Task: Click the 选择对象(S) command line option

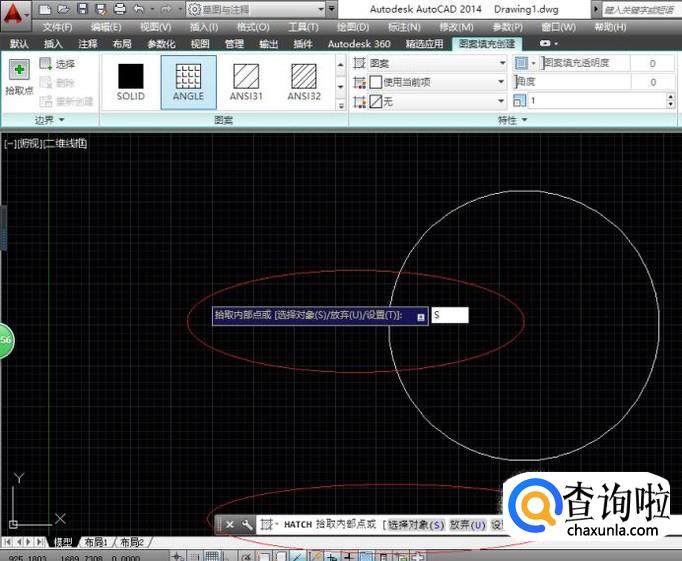Action: pyautogui.click(x=415, y=524)
